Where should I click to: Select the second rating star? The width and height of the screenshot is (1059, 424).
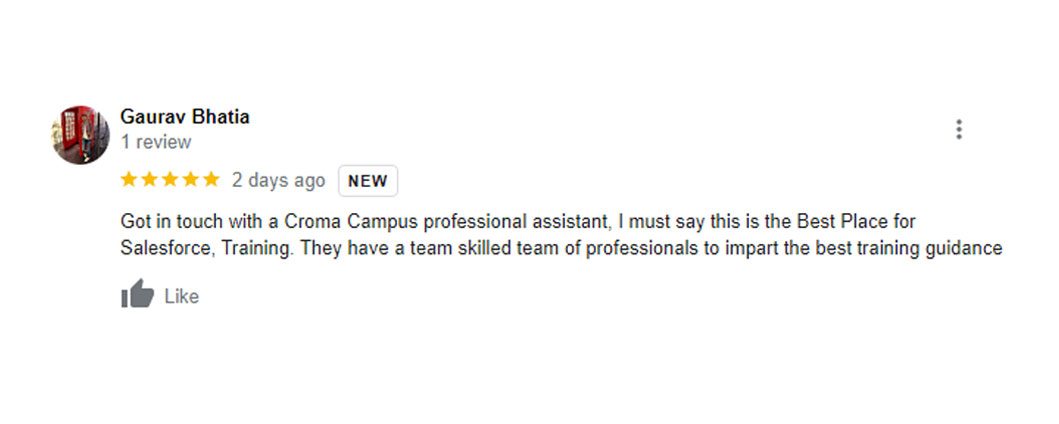149,180
